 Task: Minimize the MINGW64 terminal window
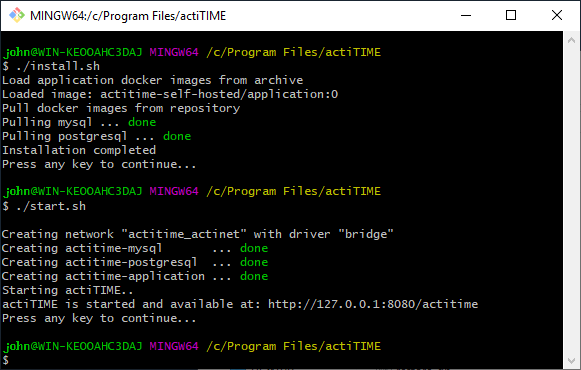click(466, 16)
